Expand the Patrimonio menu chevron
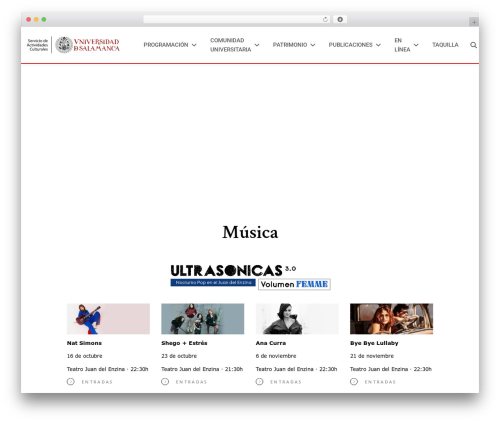500x423 pixels. click(x=313, y=45)
